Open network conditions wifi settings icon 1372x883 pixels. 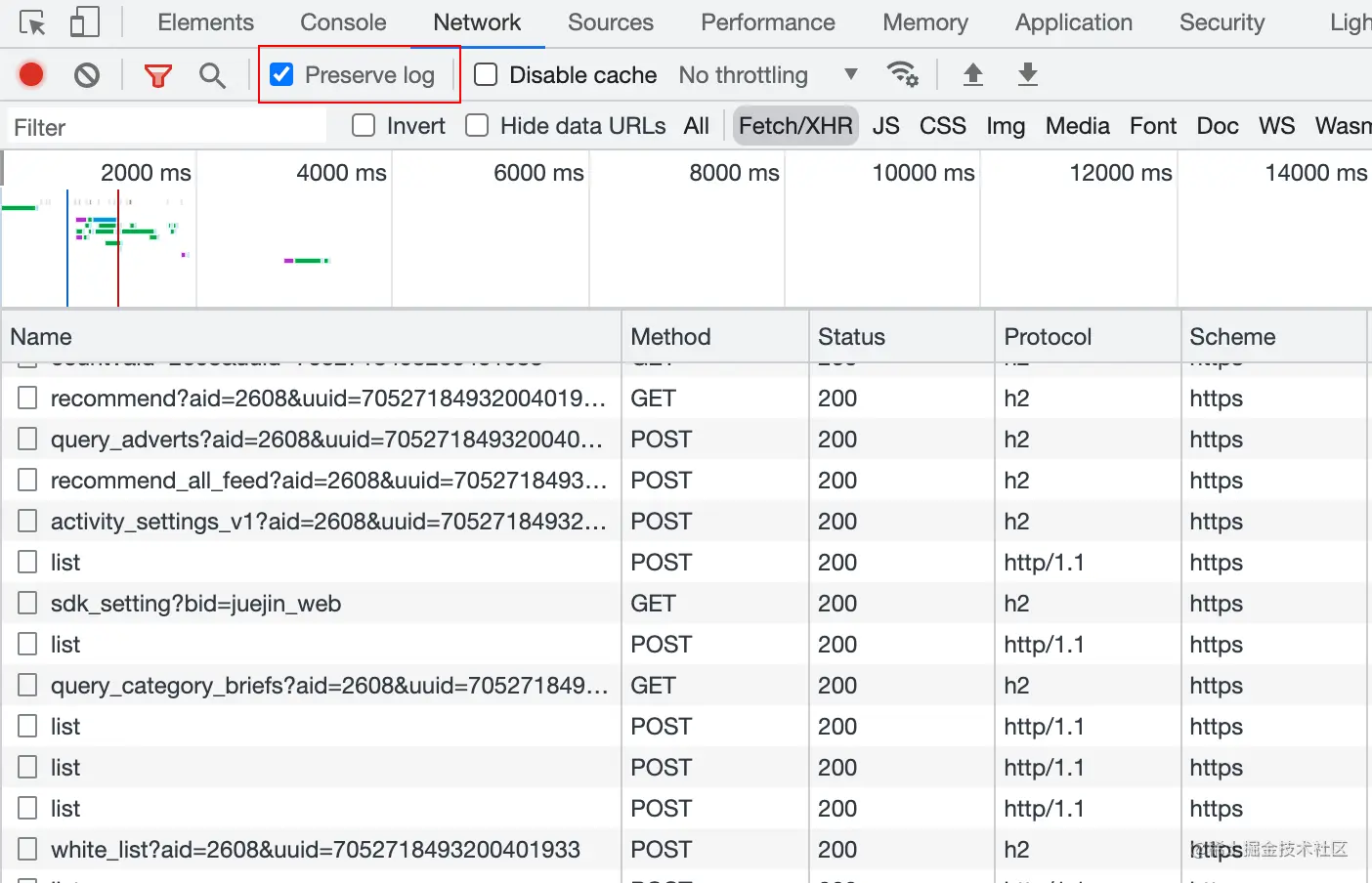pos(901,74)
